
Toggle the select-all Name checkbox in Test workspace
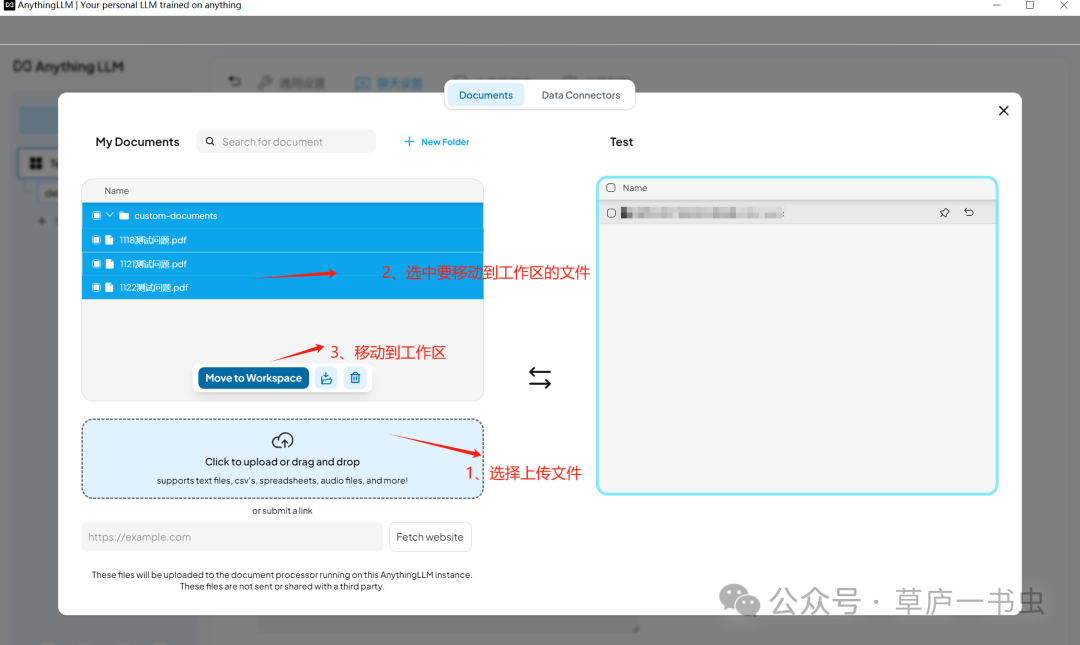coord(611,187)
